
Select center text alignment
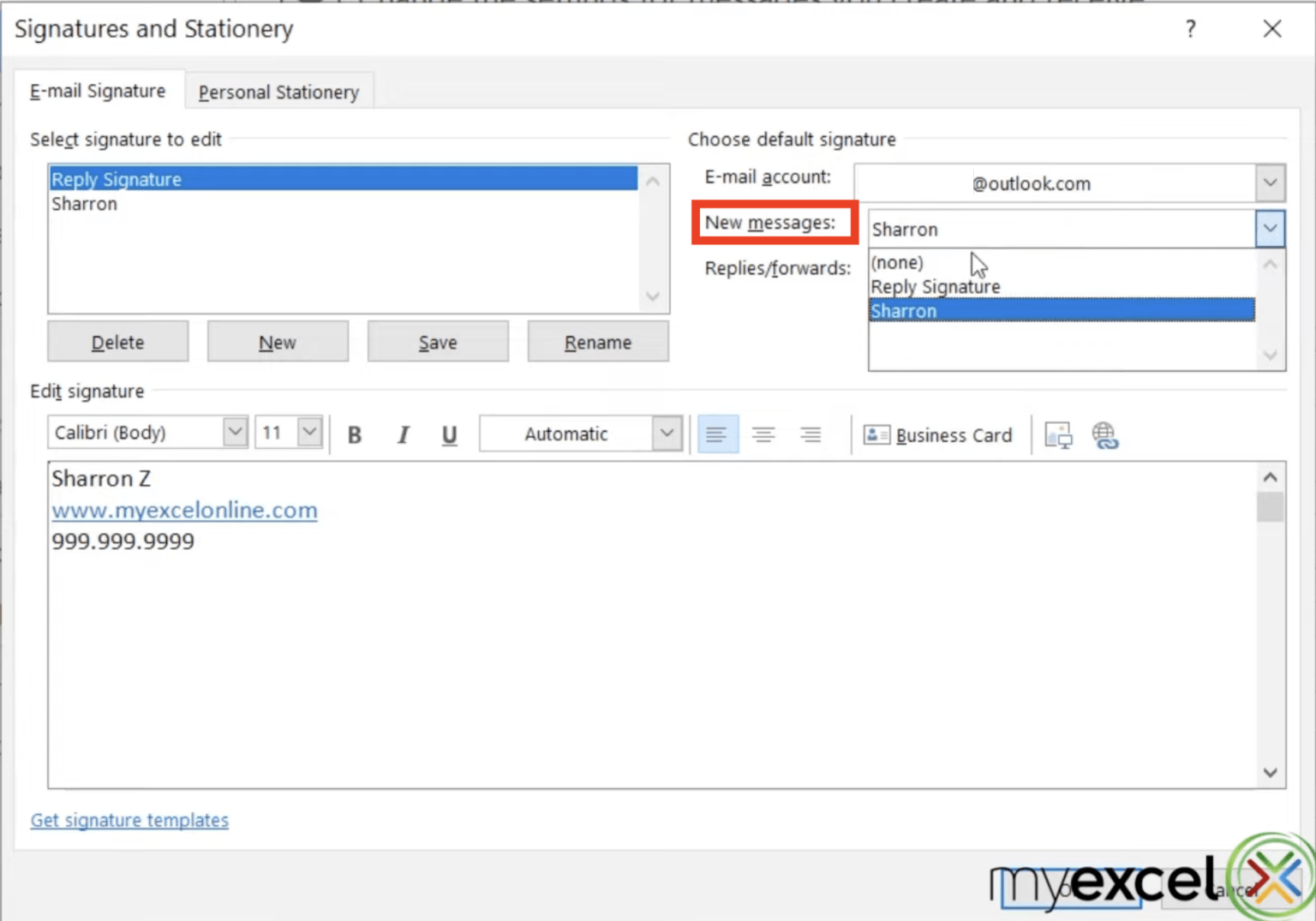pyautogui.click(x=763, y=434)
